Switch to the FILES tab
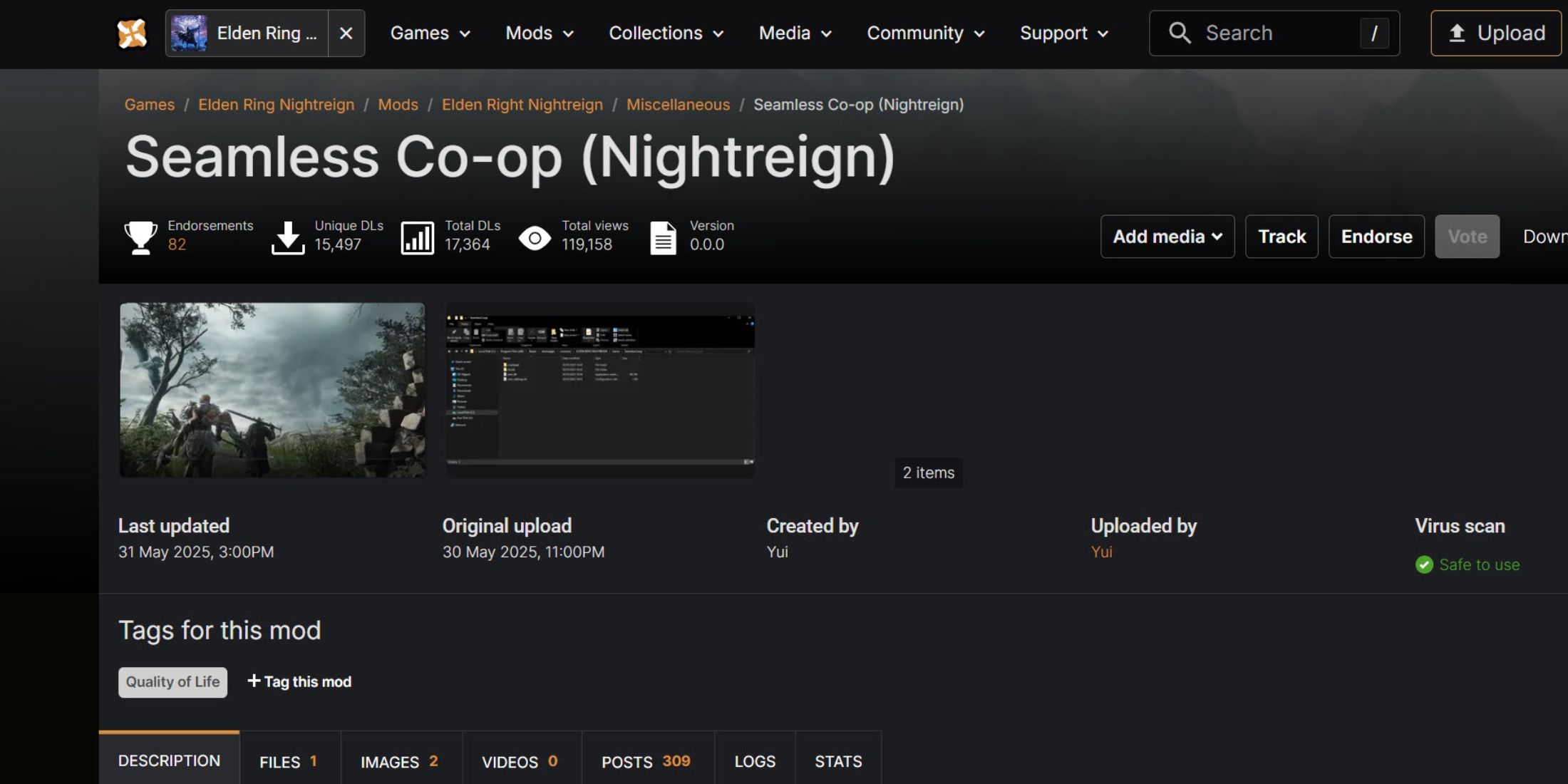This screenshot has width=1568, height=784. point(289,761)
